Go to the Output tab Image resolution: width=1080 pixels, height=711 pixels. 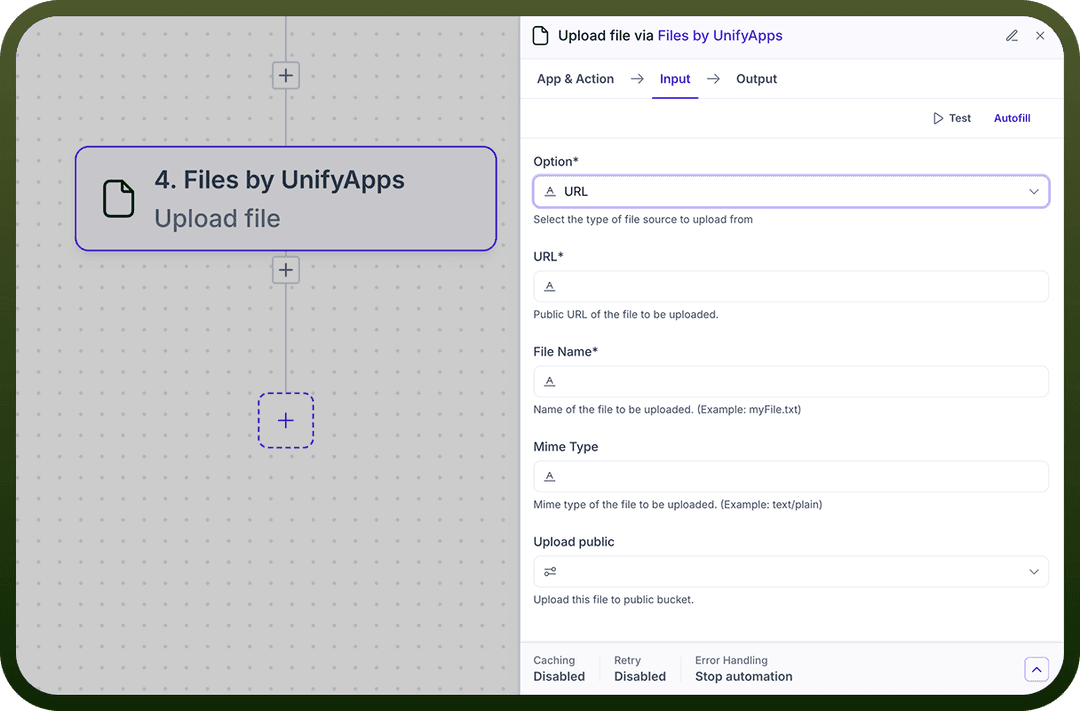(x=756, y=79)
